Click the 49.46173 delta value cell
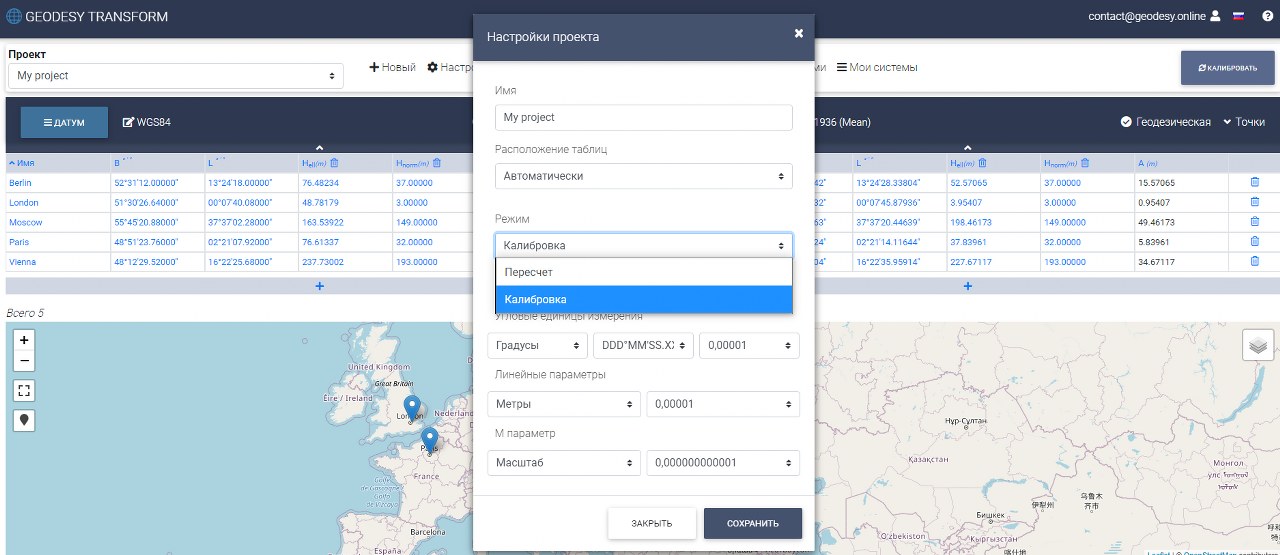 click(x=1181, y=222)
